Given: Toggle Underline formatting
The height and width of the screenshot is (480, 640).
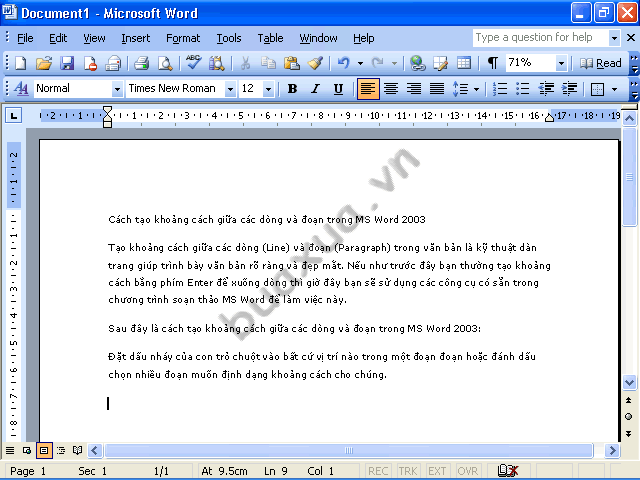Looking at the screenshot, I should 338,89.
